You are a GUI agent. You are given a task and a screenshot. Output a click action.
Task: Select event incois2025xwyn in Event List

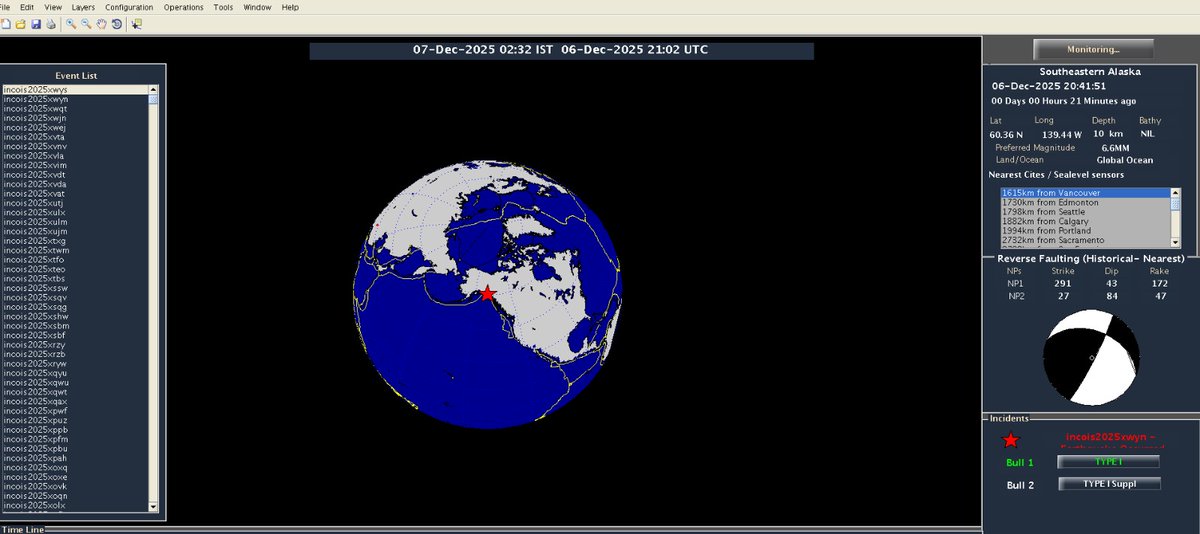click(75, 99)
